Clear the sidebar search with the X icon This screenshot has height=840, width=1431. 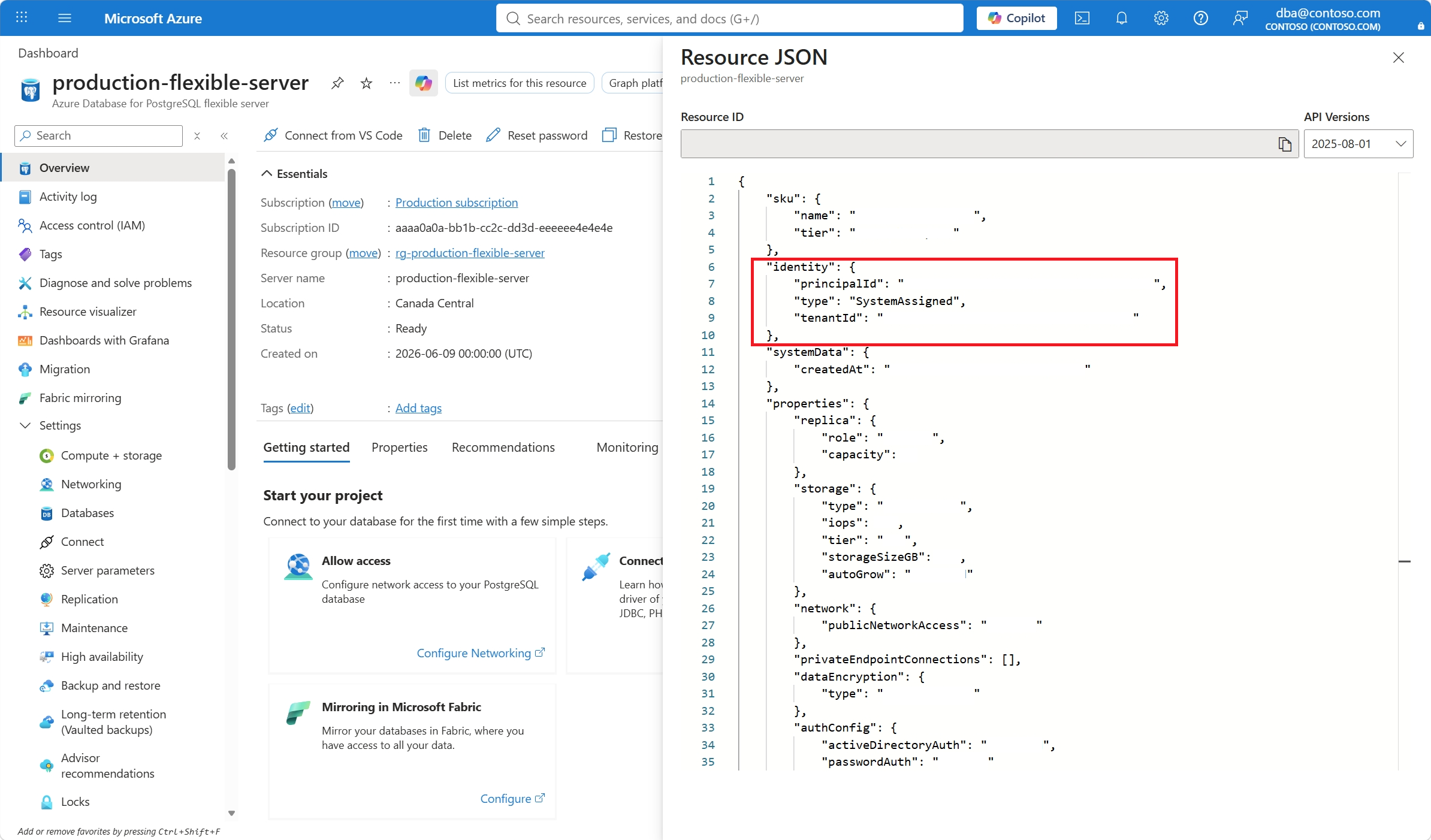(197, 136)
